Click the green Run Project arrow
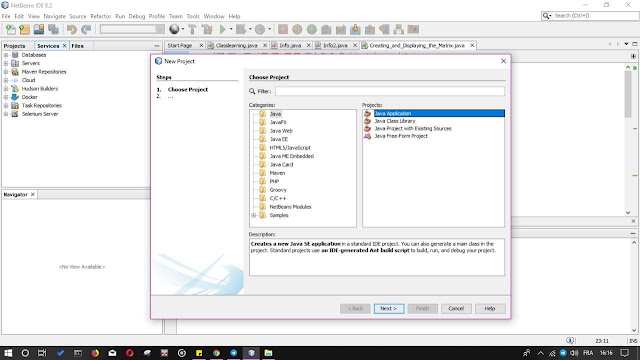 [x=222, y=29]
